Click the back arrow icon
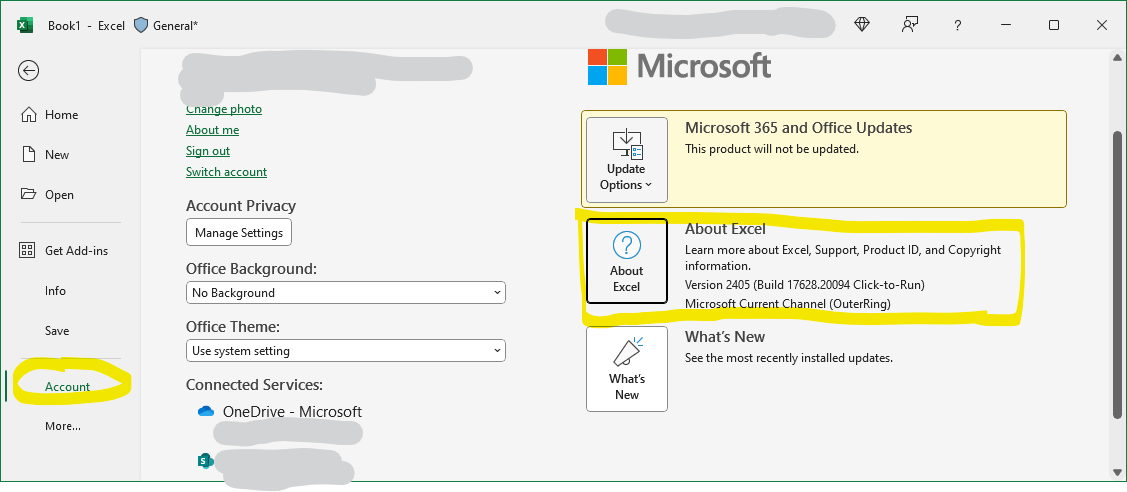This screenshot has width=1127, height=492. click(x=29, y=70)
